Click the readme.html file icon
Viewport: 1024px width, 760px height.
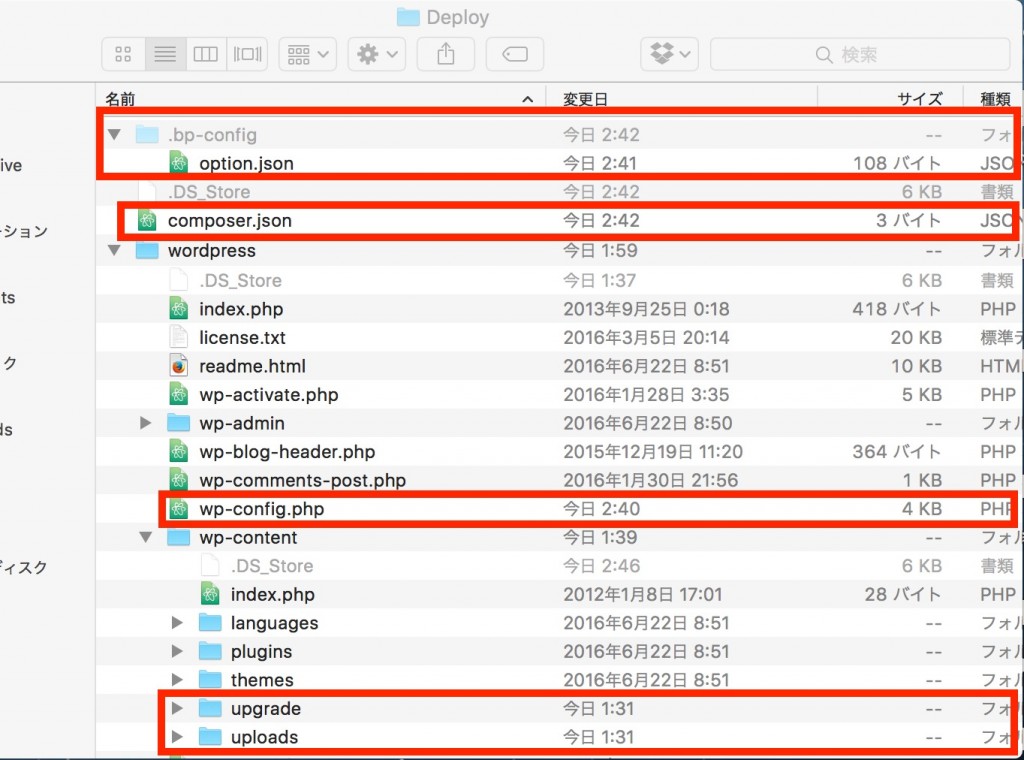179,366
